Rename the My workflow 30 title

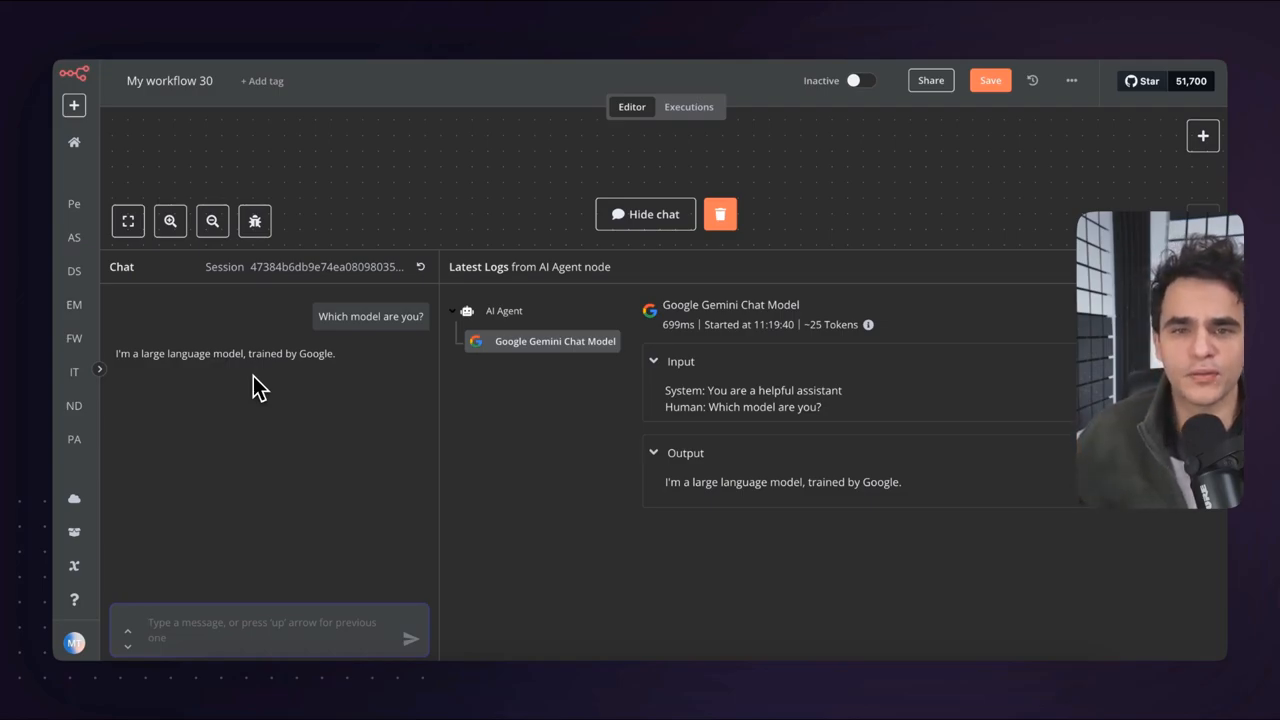(x=169, y=81)
